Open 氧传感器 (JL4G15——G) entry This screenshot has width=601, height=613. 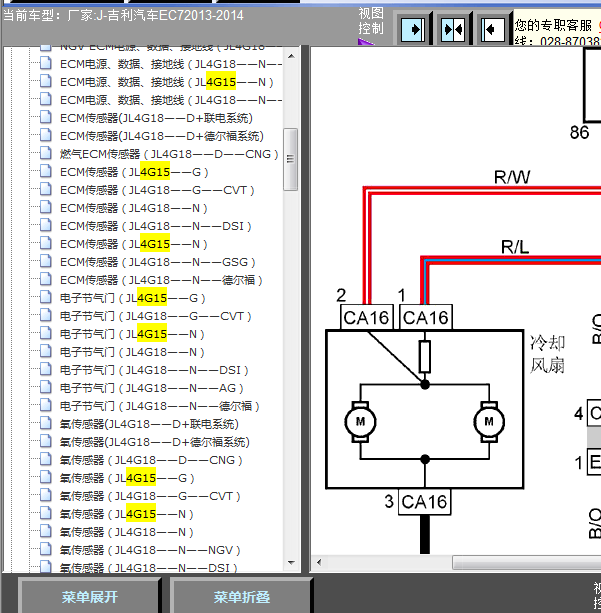pos(127,478)
